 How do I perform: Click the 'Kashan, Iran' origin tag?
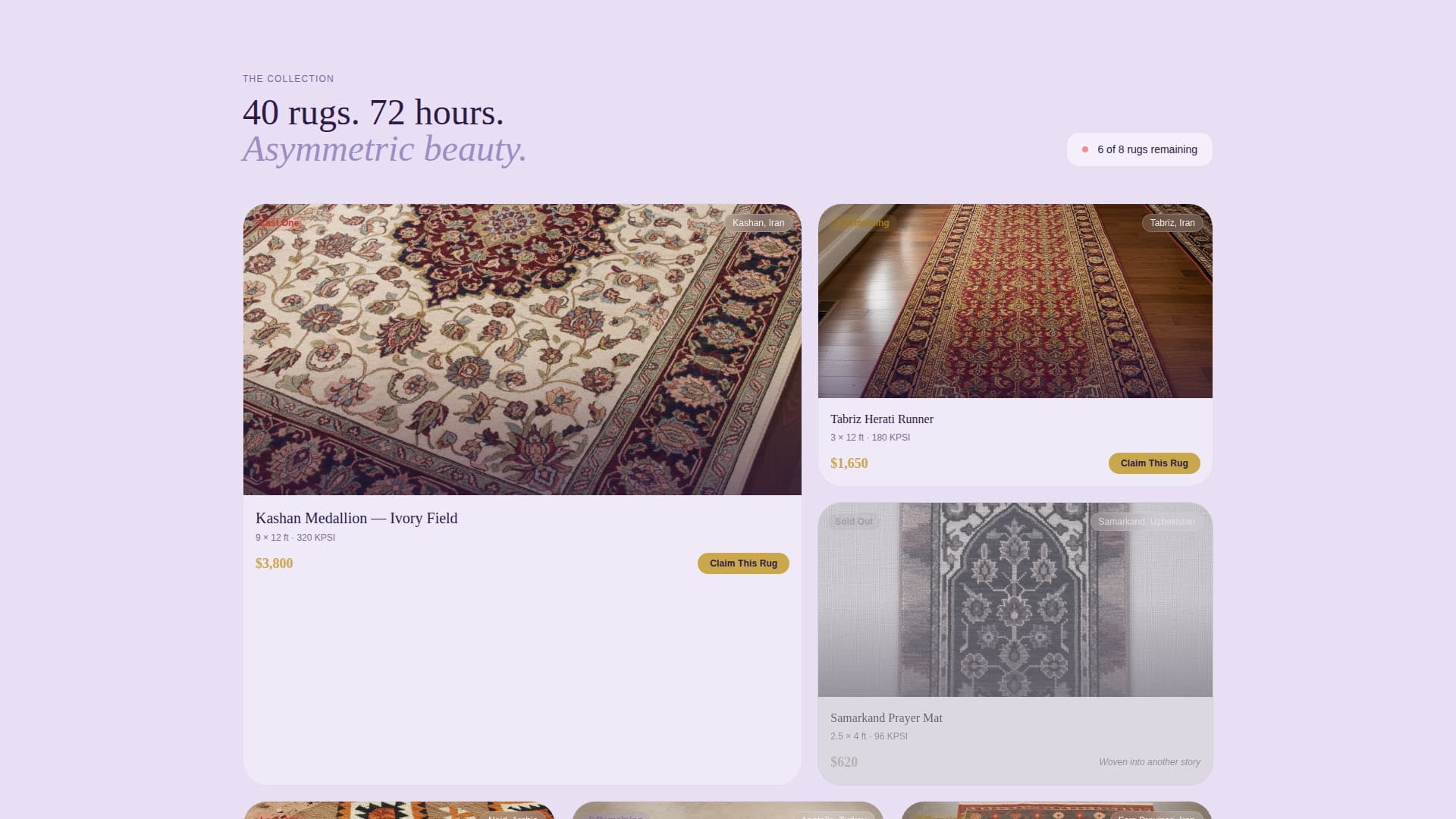[758, 223]
